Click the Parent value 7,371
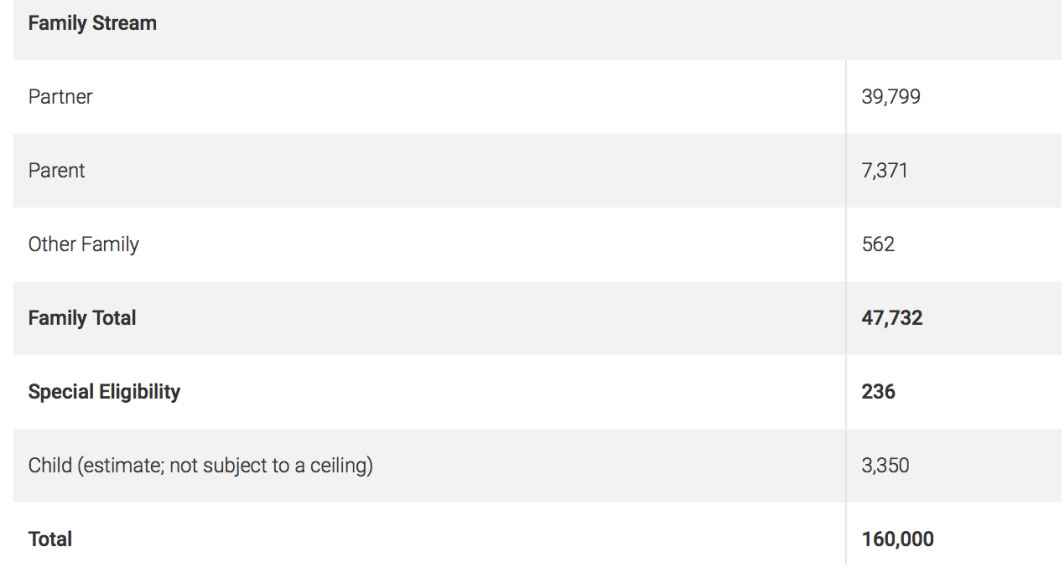The width and height of the screenshot is (1062, 565). [x=884, y=171]
